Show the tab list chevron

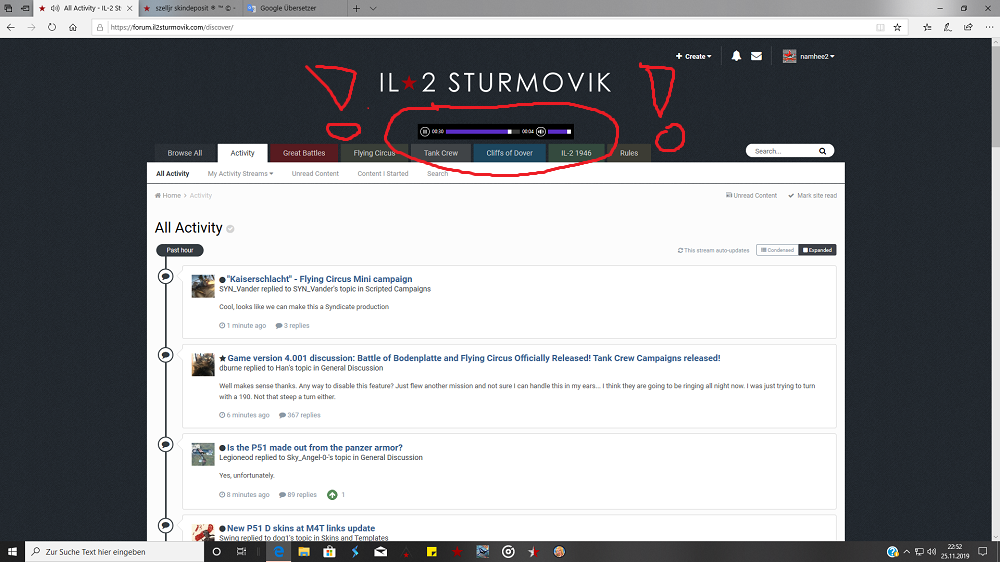click(373, 8)
